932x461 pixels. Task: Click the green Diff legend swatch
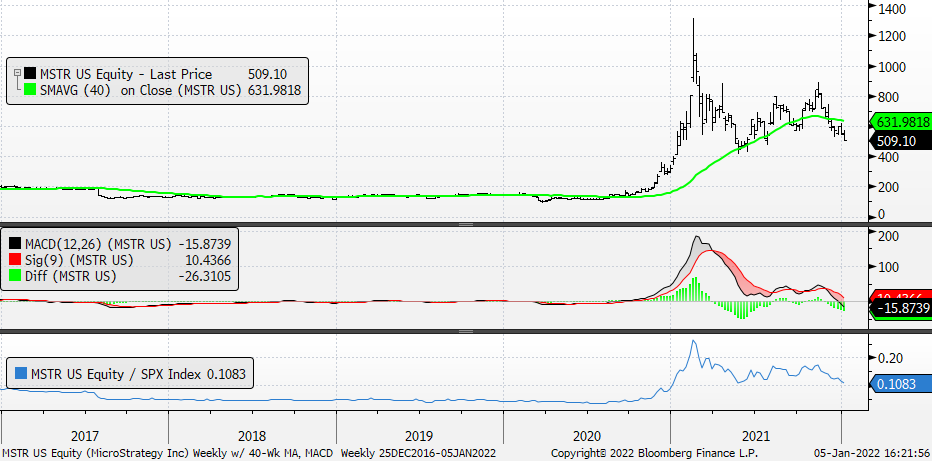click(15, 276)
